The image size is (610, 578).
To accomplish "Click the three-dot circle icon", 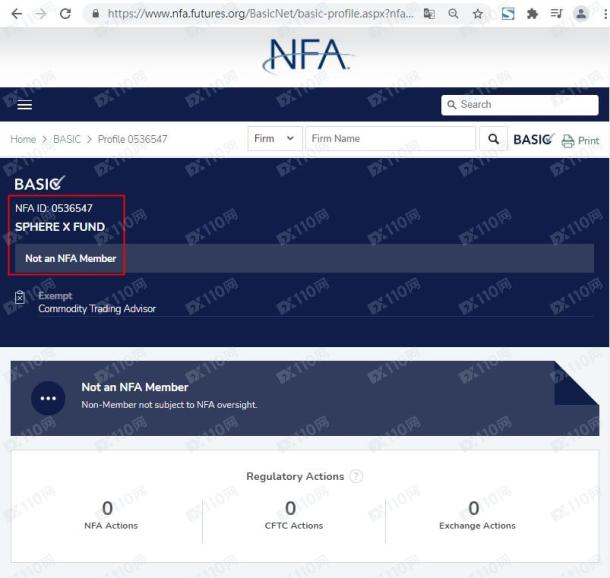I will click(x=48, y=398).
